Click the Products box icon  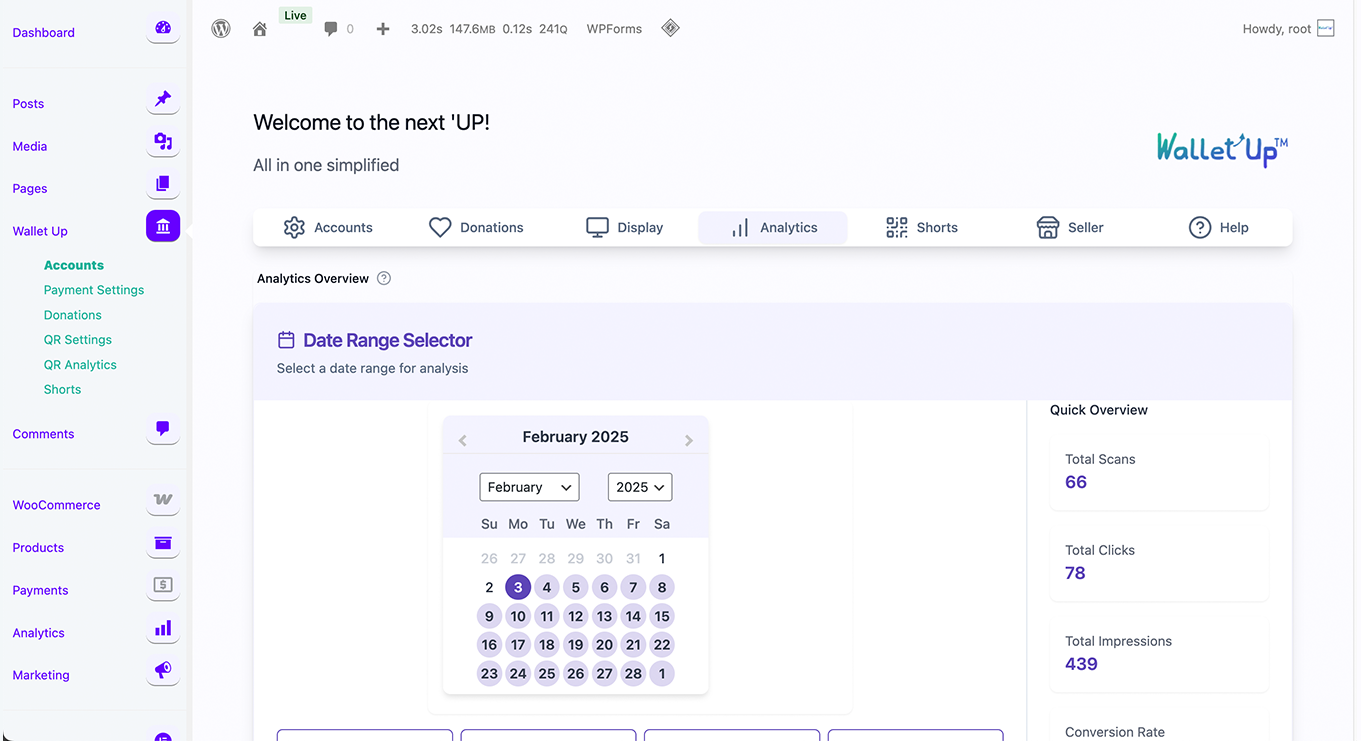point(163,543)
